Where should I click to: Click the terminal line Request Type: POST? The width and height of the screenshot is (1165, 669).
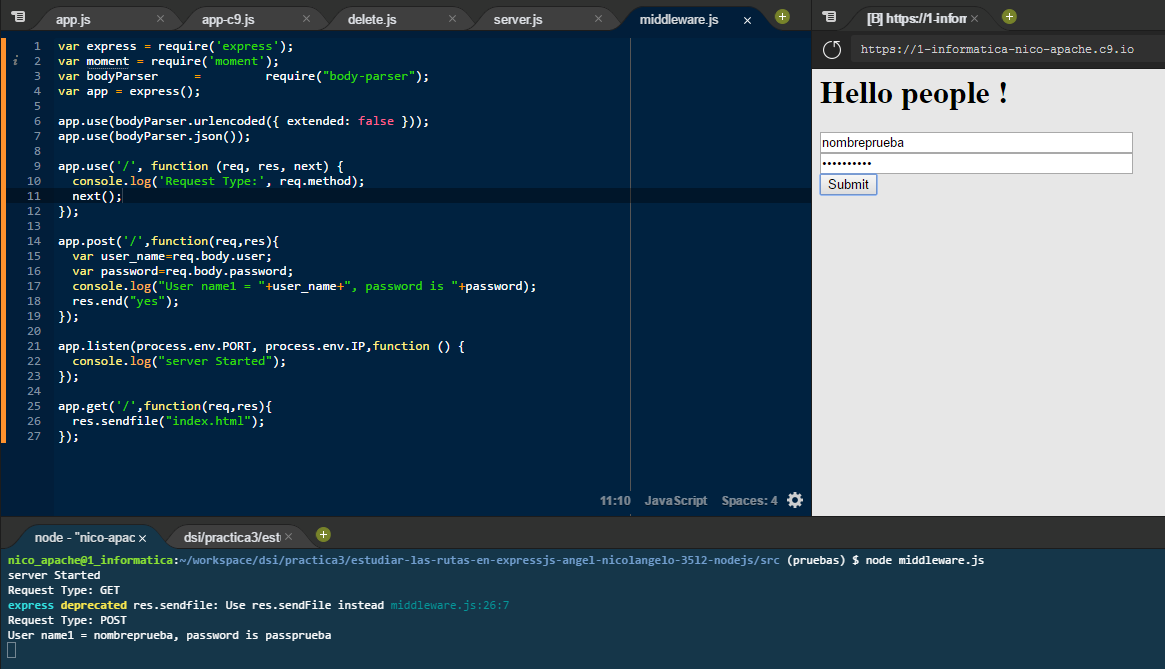(68, 620)
